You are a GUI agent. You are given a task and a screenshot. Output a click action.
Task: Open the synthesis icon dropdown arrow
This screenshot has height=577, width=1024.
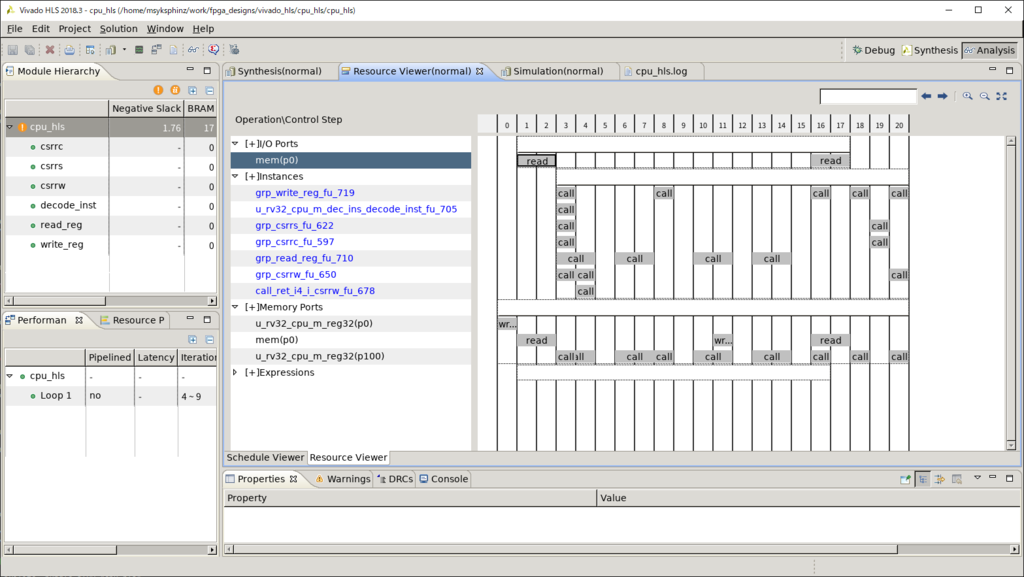pyautogui.click(x=124, y=50)
